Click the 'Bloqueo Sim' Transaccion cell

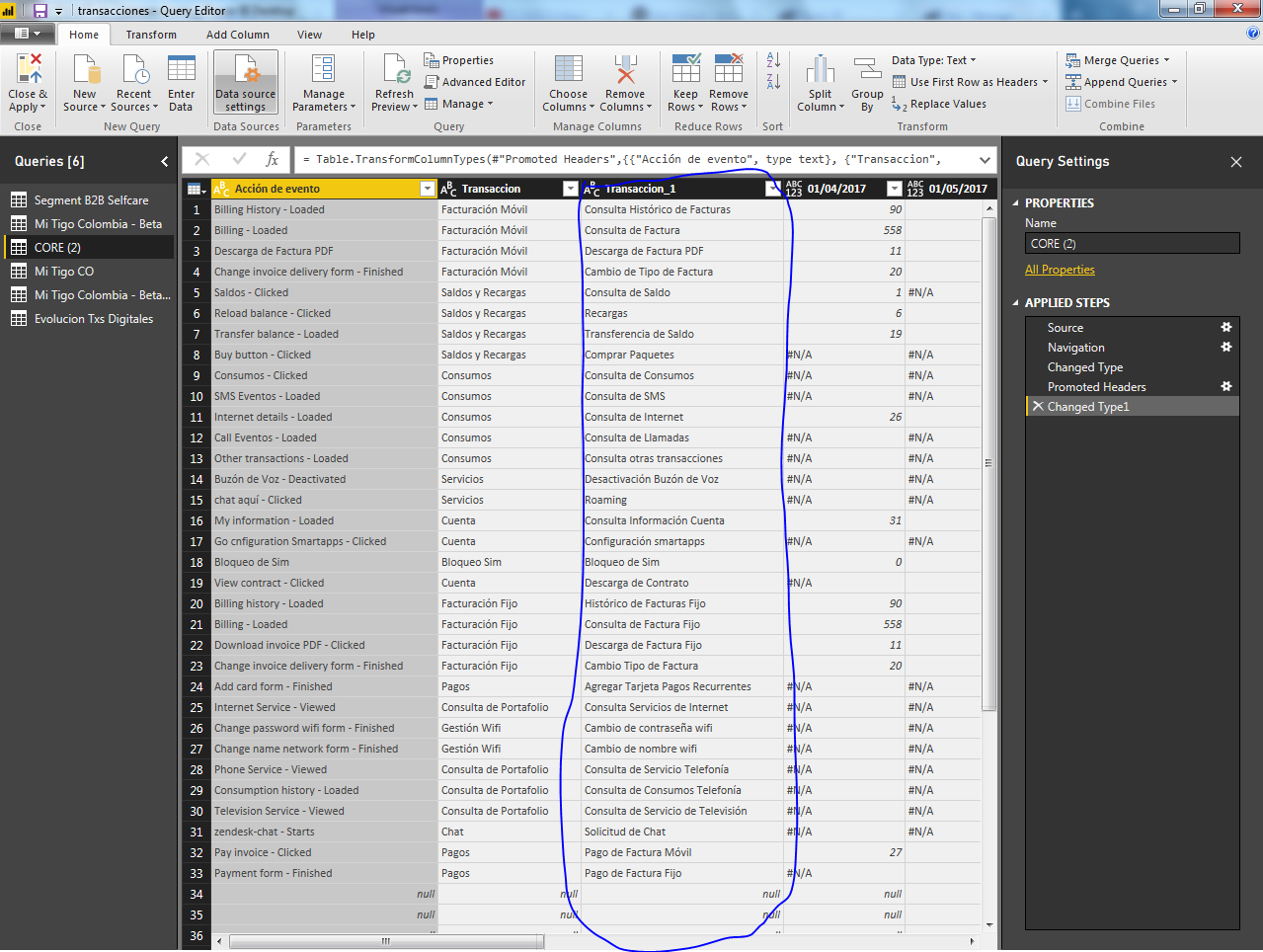[x=509, y=562]
